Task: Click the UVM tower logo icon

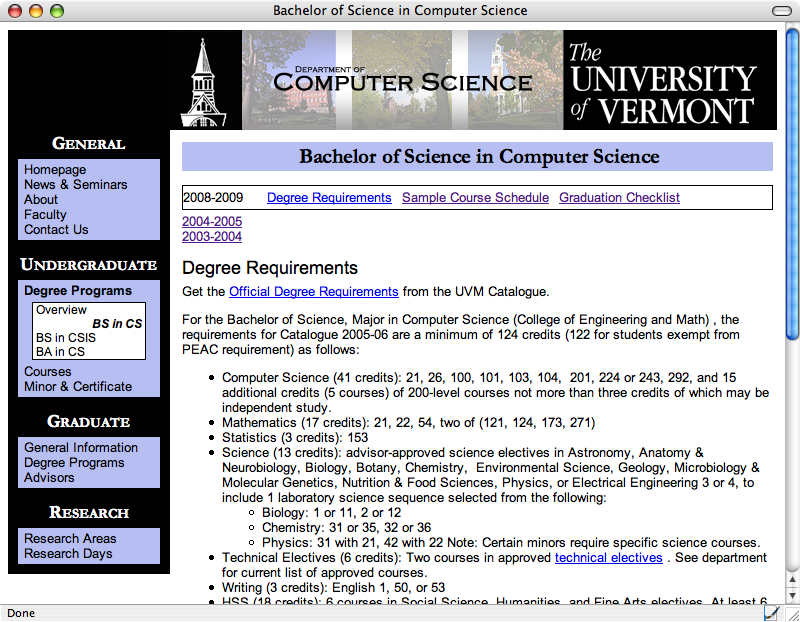Action: (x=204, y=82)
